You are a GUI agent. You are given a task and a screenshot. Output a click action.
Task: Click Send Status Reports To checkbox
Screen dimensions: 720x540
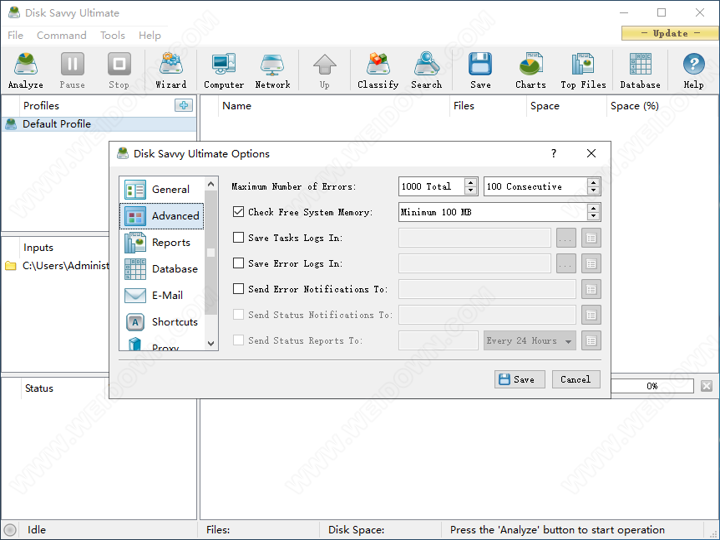238,340
